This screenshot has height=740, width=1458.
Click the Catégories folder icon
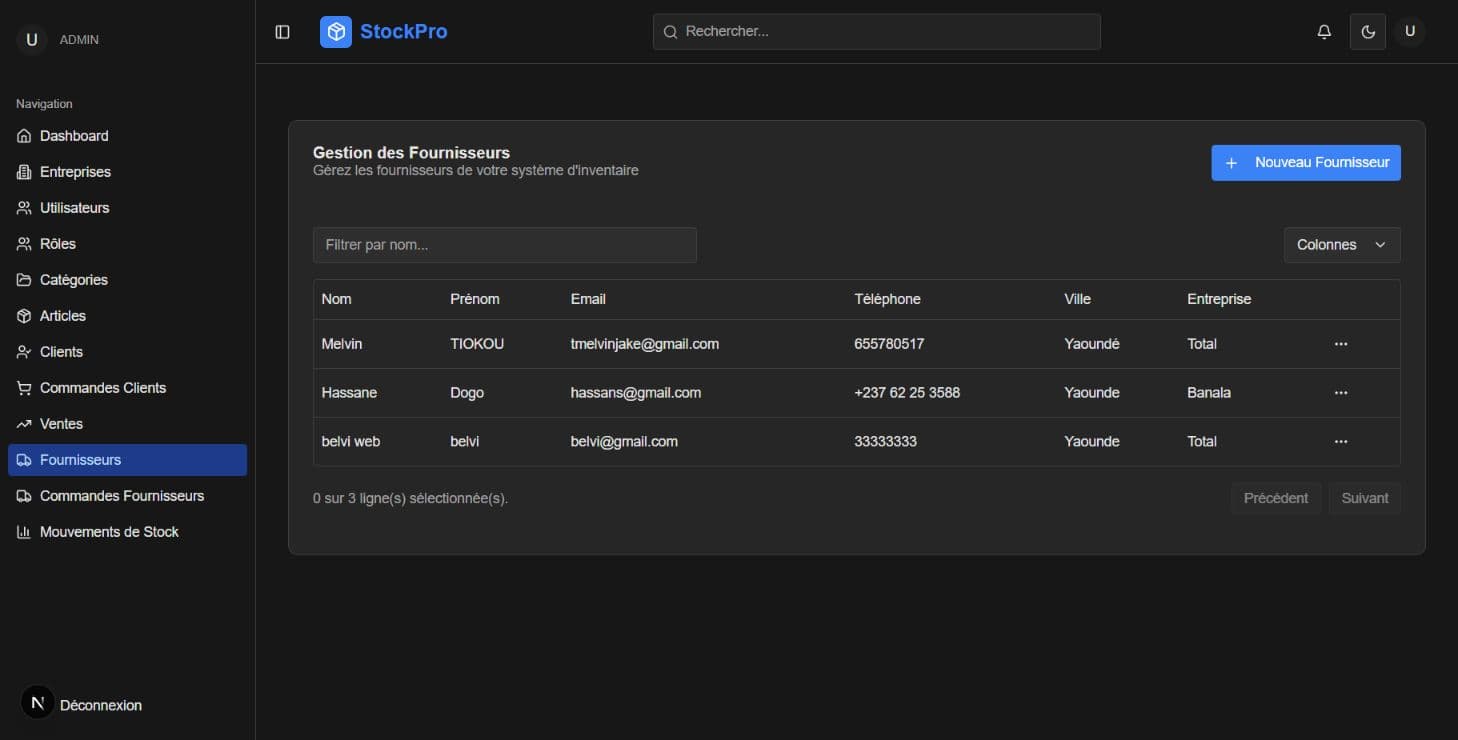coord(24,280)
